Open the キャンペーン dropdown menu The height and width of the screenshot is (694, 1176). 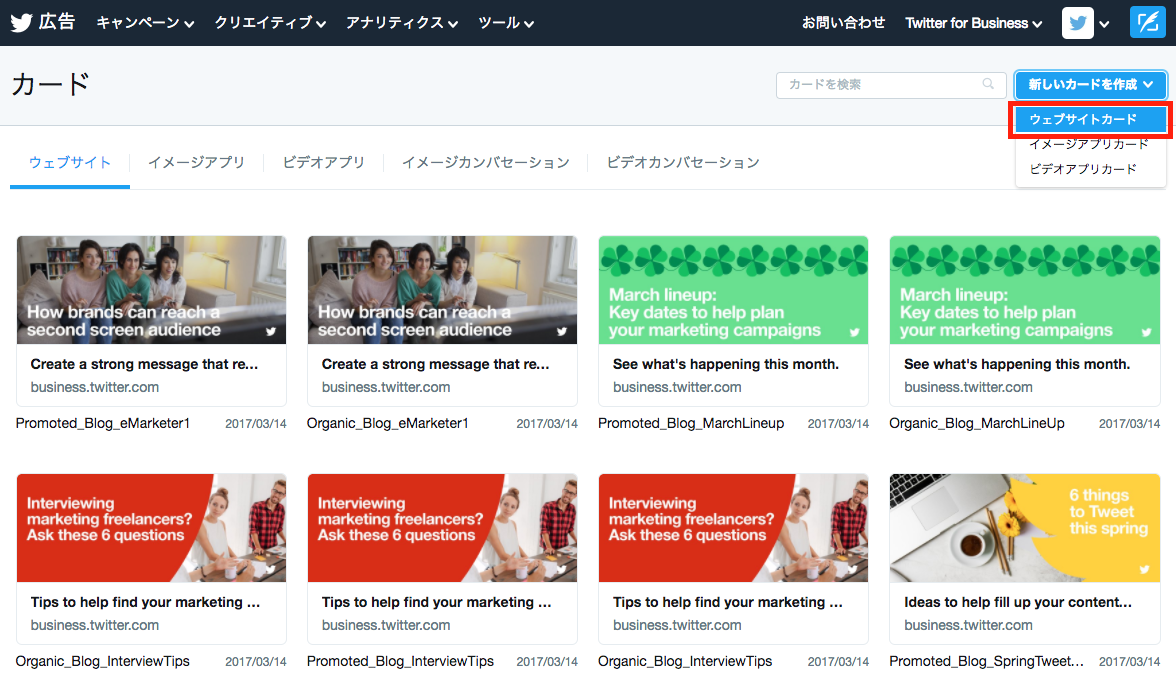pos(145,23)
